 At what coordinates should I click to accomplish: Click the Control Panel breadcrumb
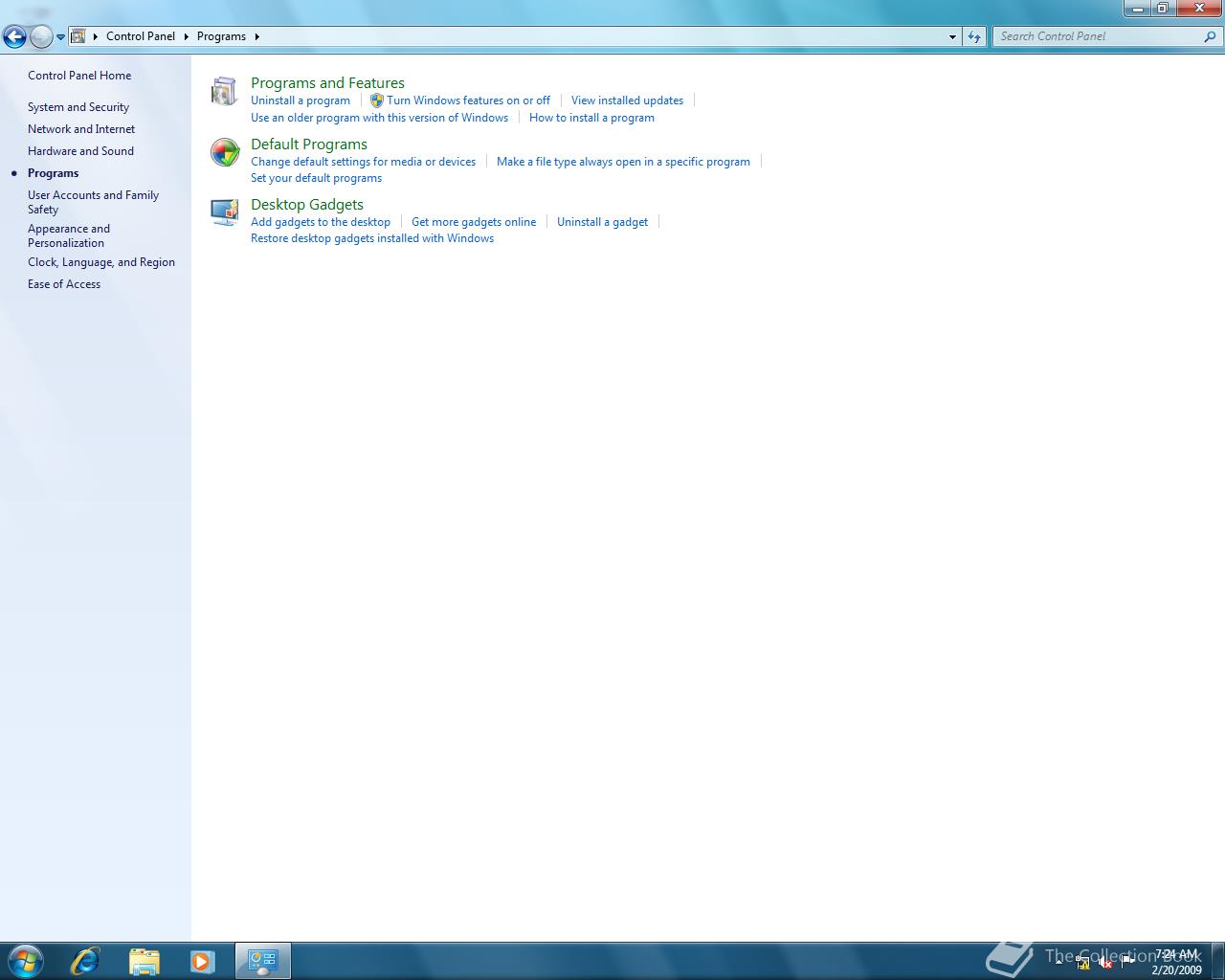141,36
